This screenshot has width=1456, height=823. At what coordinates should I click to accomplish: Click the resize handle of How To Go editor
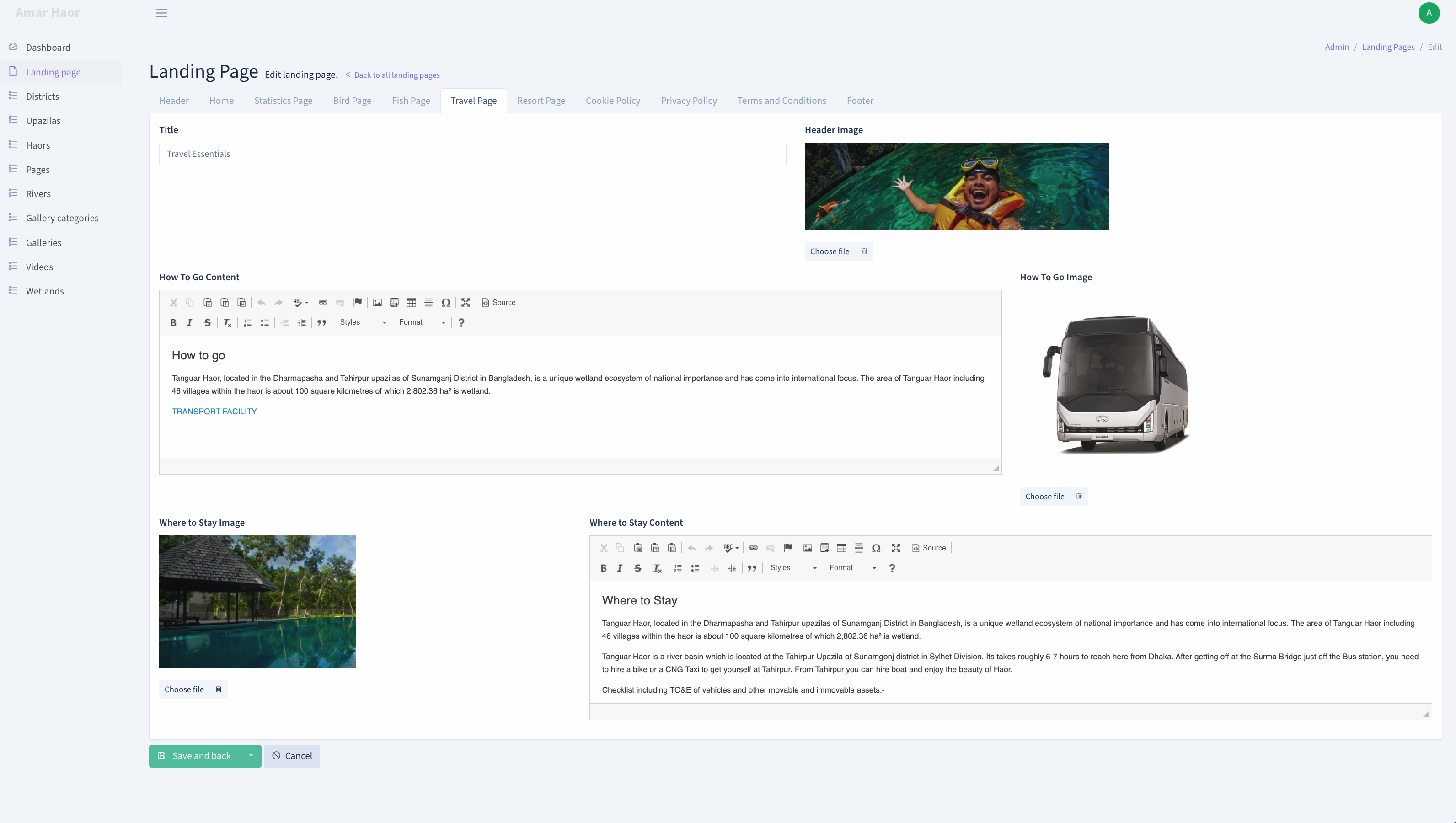click(996, 468)
